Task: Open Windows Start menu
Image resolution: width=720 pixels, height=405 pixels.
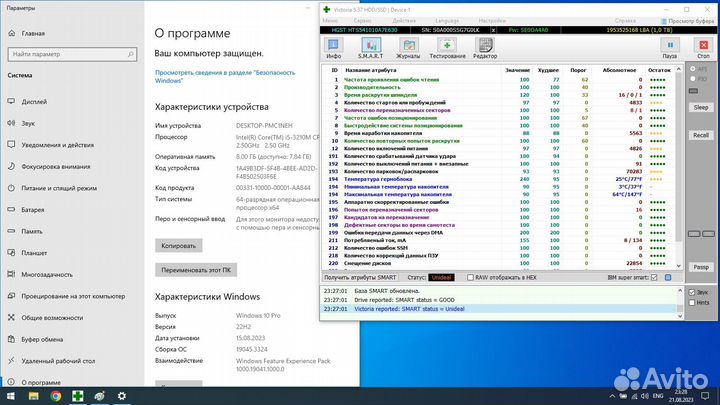Action: click(11, 396)
